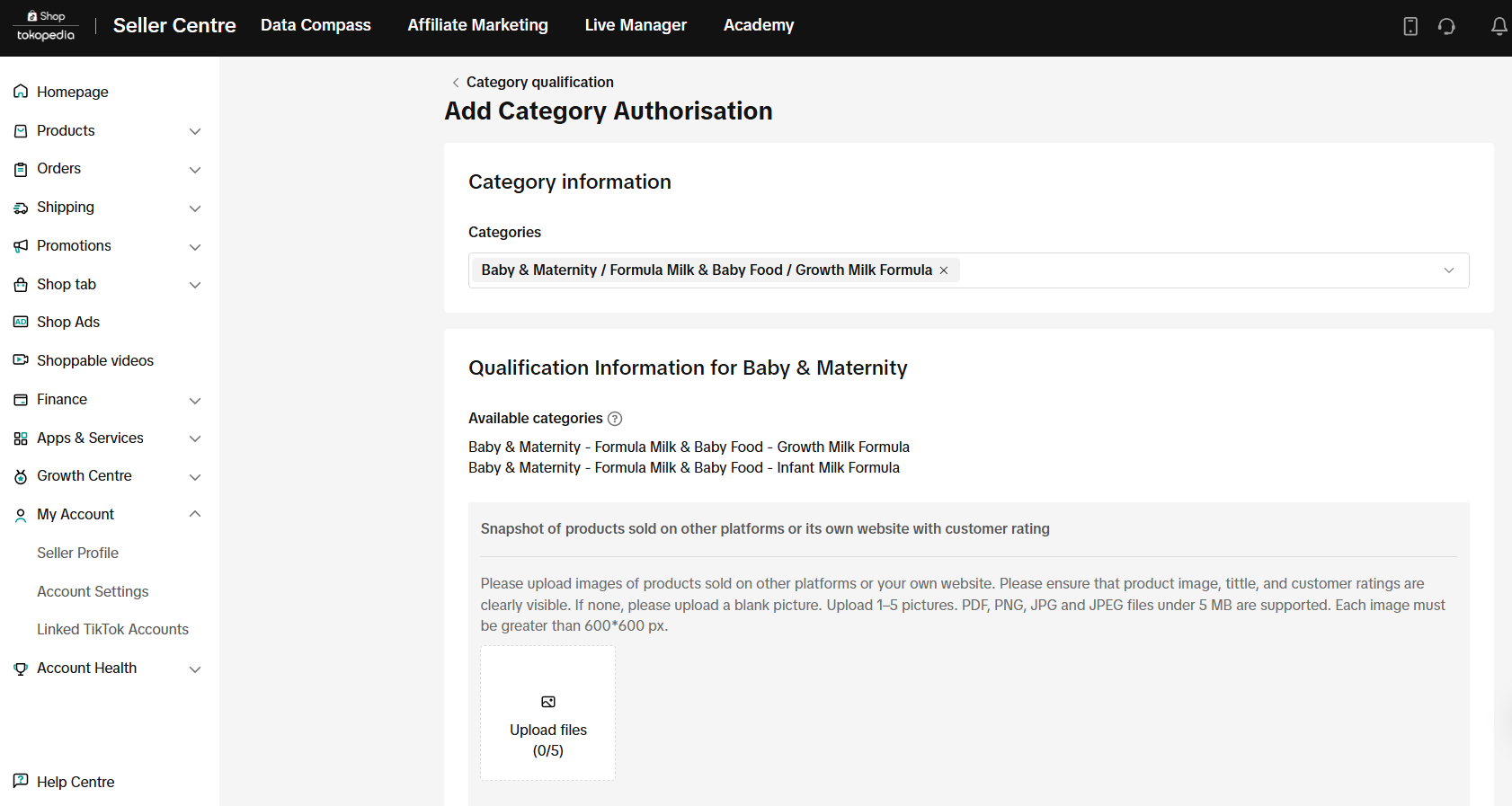The height and width of the screenshot is (806, 1512).
Task: Click the Shoppable videos icon
Action: click(21, 360)
